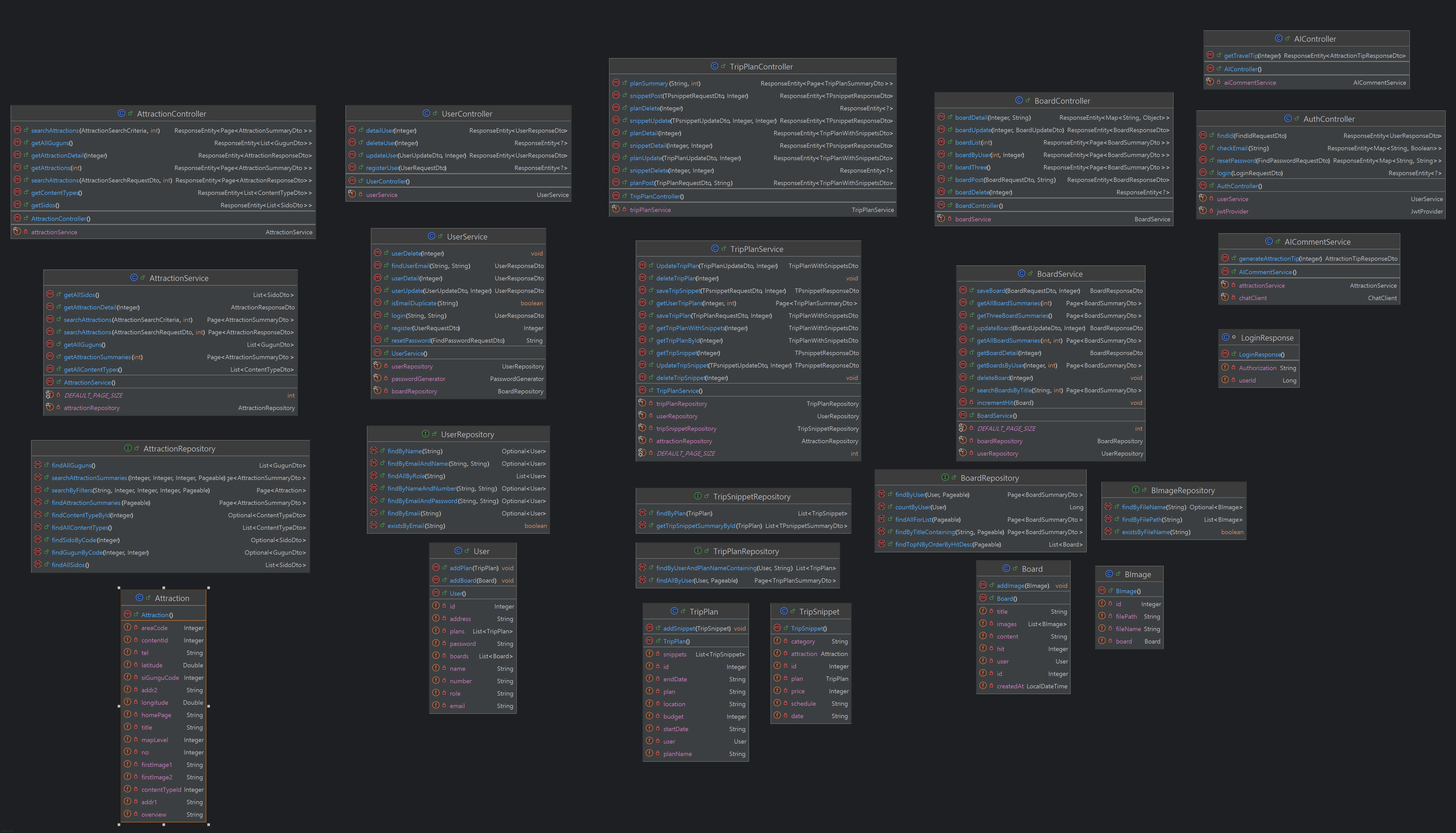Screen dimensions: 1456x833
Task: Select the getUserTripPlans method in TripPlanService
Action: coord(748,303)
